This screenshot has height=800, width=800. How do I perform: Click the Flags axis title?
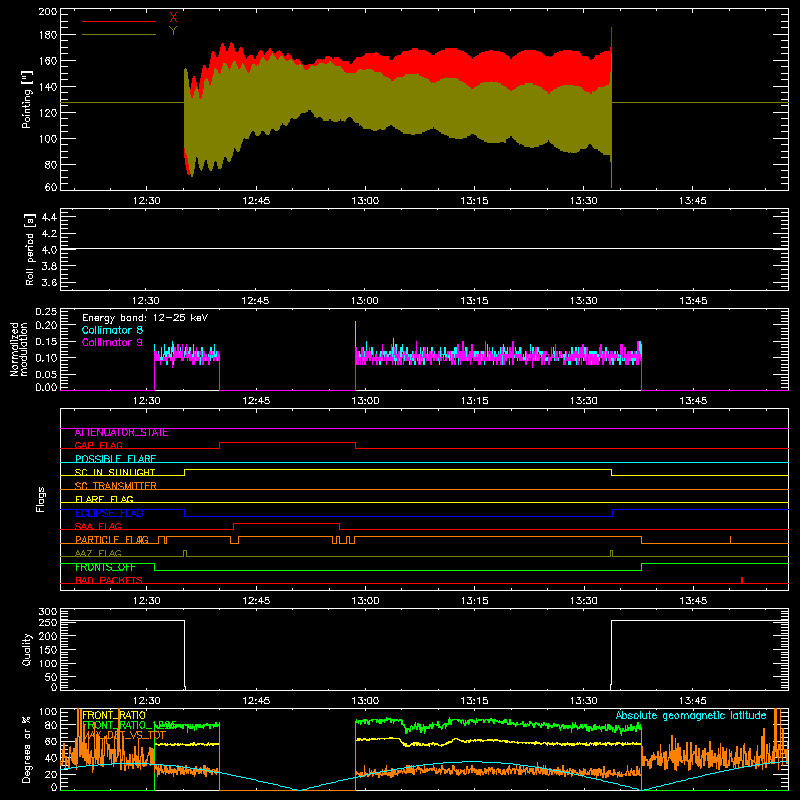41,499
